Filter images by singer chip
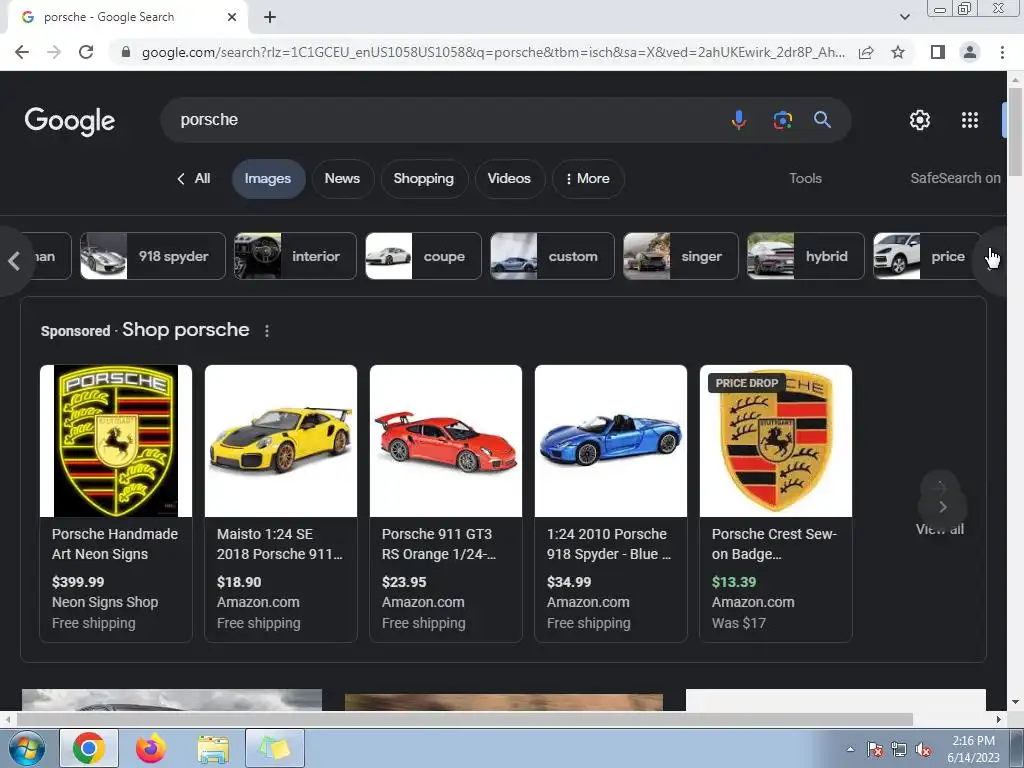1024x768 pixels. (x=680, y=256)
